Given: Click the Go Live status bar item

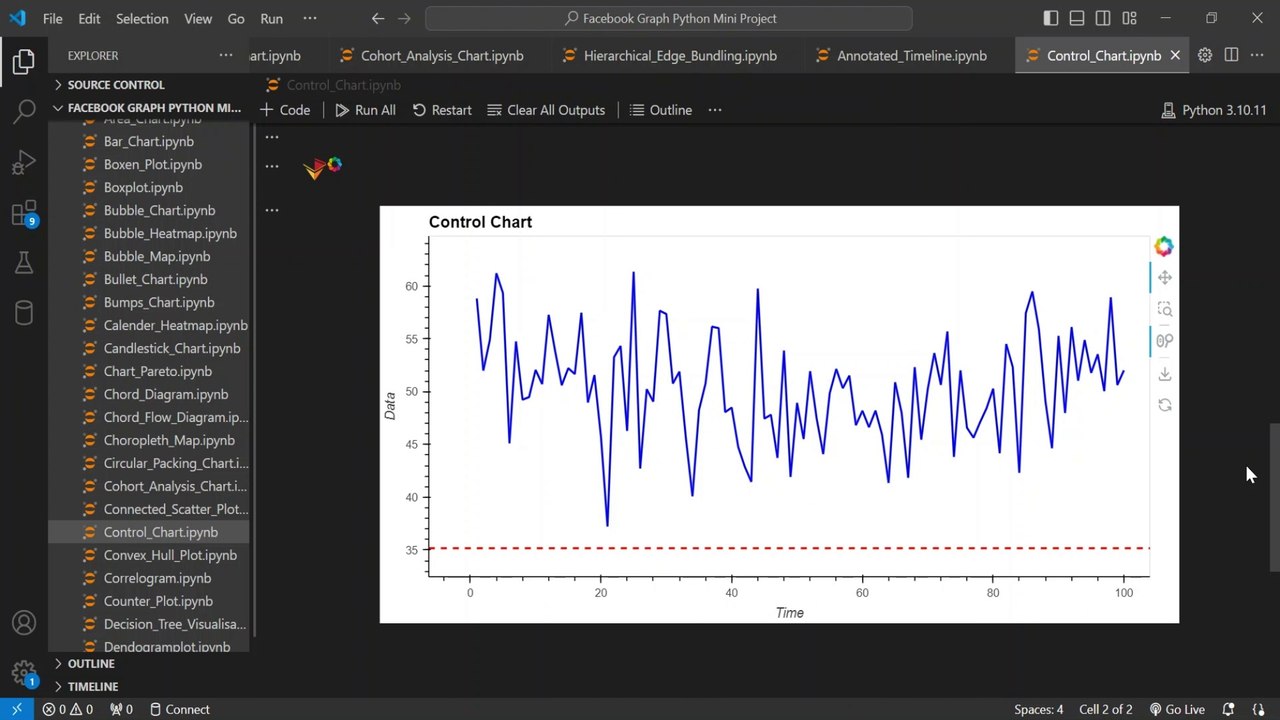Looking at the screenshot, I should click(x=1177, y=709).
